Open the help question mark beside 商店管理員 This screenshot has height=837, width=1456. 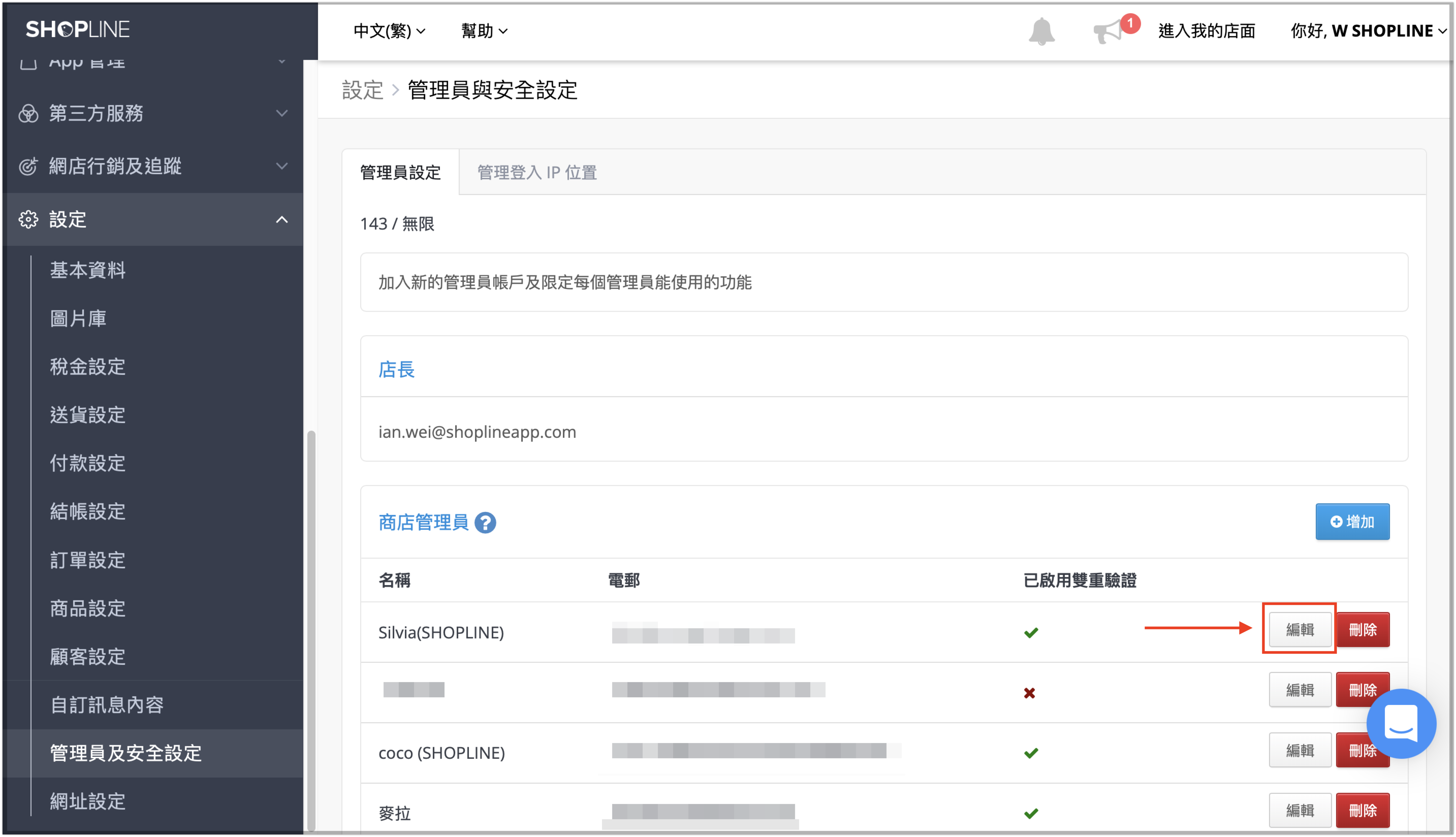pyautogui.click(x=485, y=523)
